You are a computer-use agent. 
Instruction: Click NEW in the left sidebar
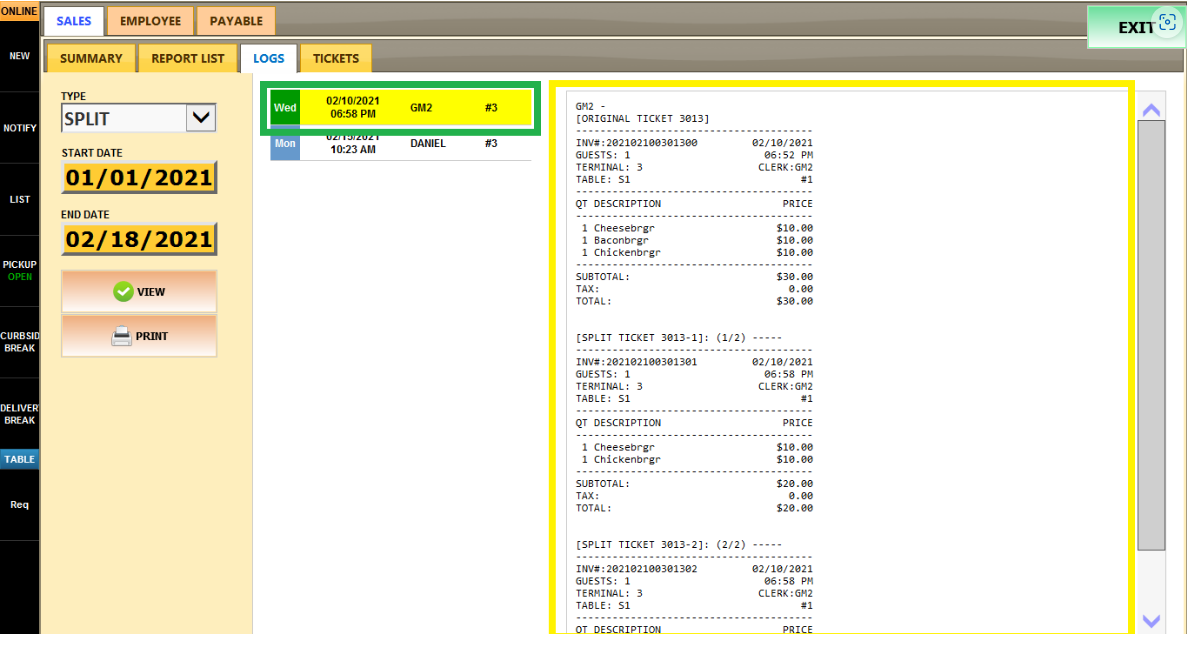[19, 56]
